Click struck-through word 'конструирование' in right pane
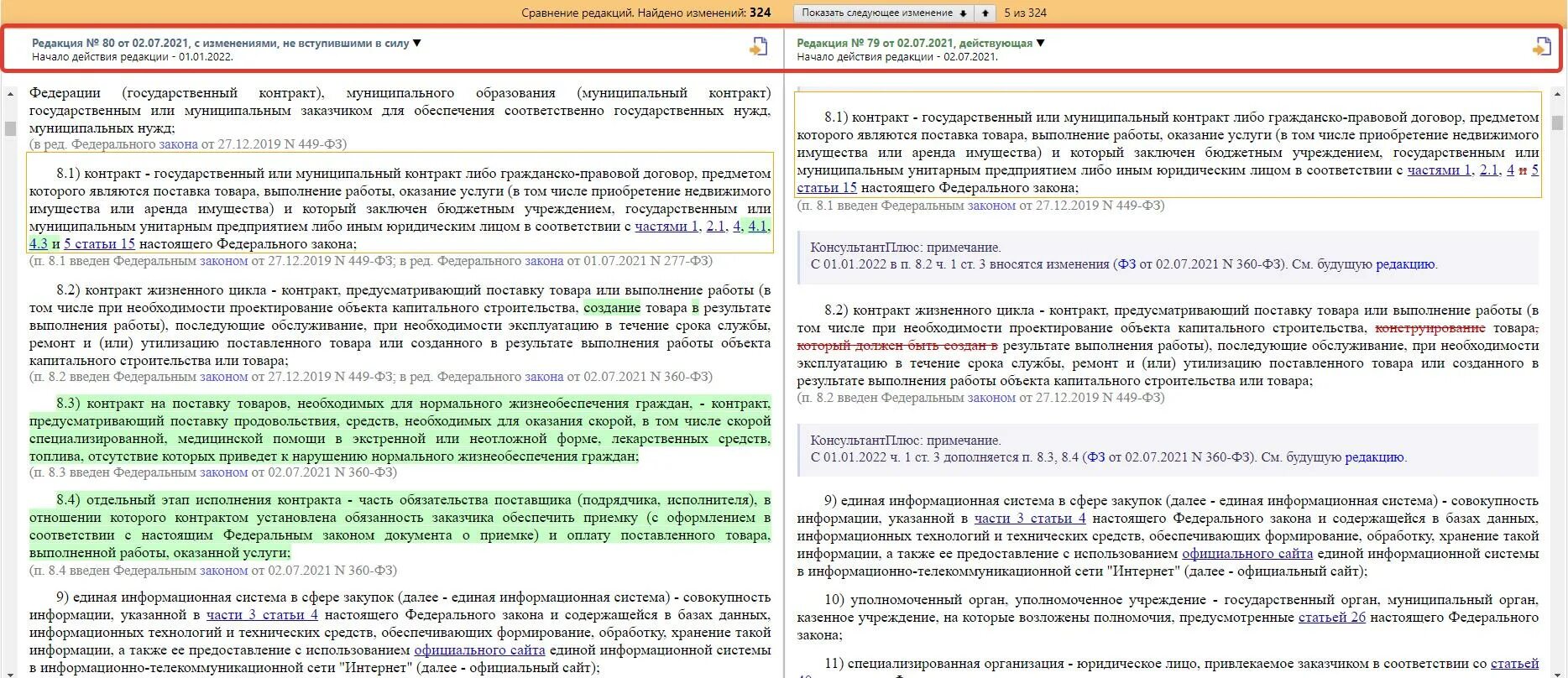1568x678 pixels. click(x=1430, y=328)
